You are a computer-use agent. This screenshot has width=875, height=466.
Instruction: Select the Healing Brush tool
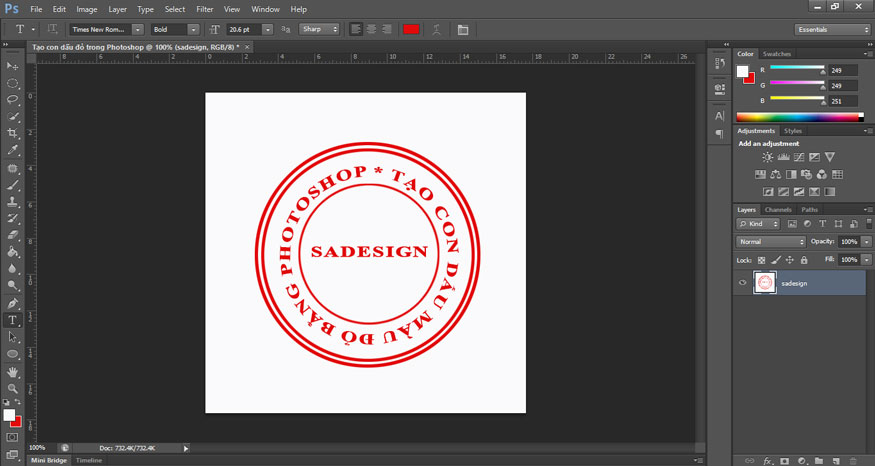(12, 169)
